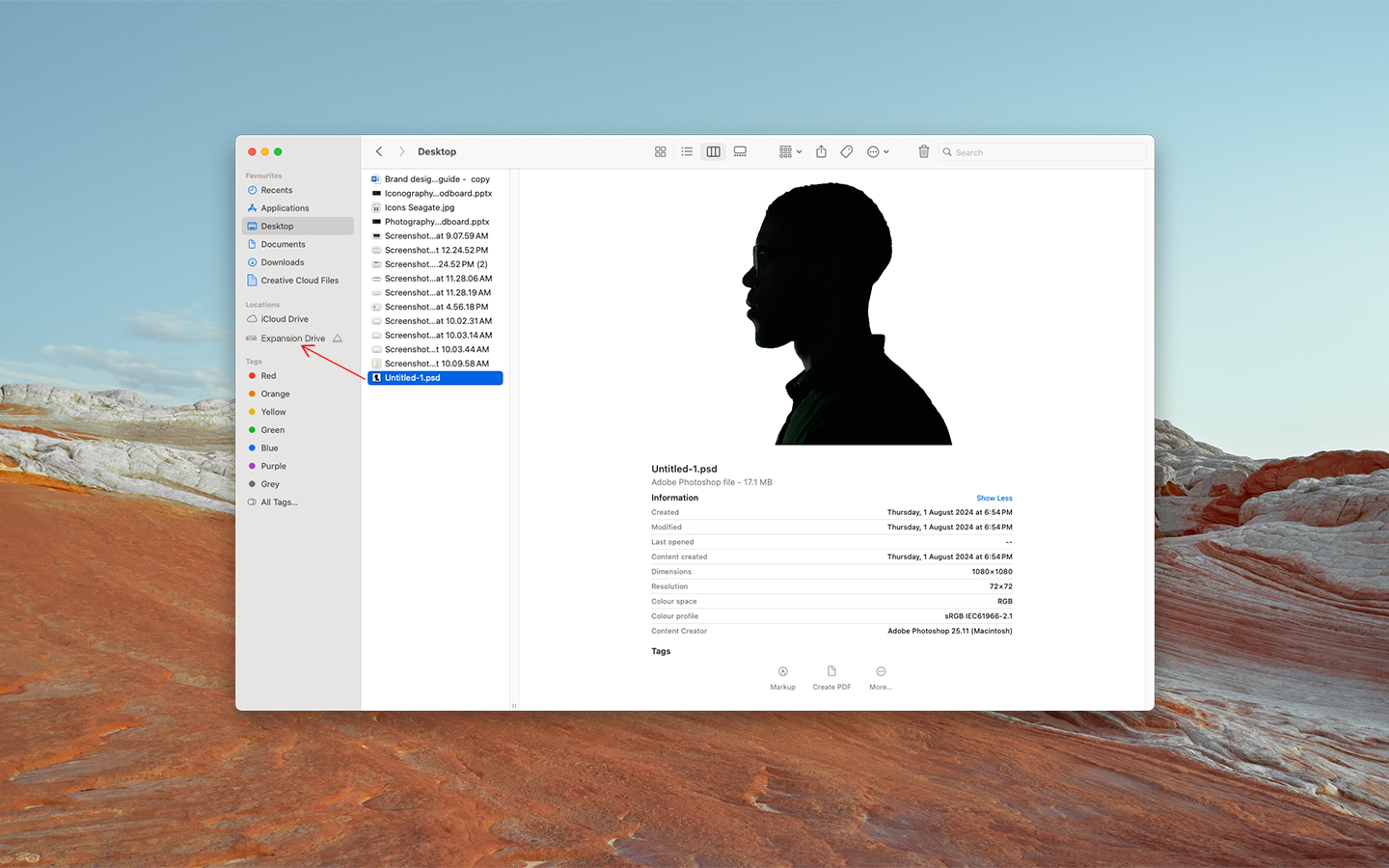
Task: Move selection to Trash with the trash icon
Action: pos(923,152)
